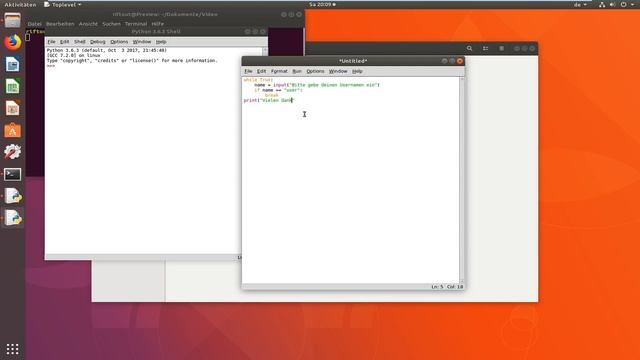Open Window menu in Untitled editor
The width and height of the screenshot is (640, 360).
tap(338, 71)
